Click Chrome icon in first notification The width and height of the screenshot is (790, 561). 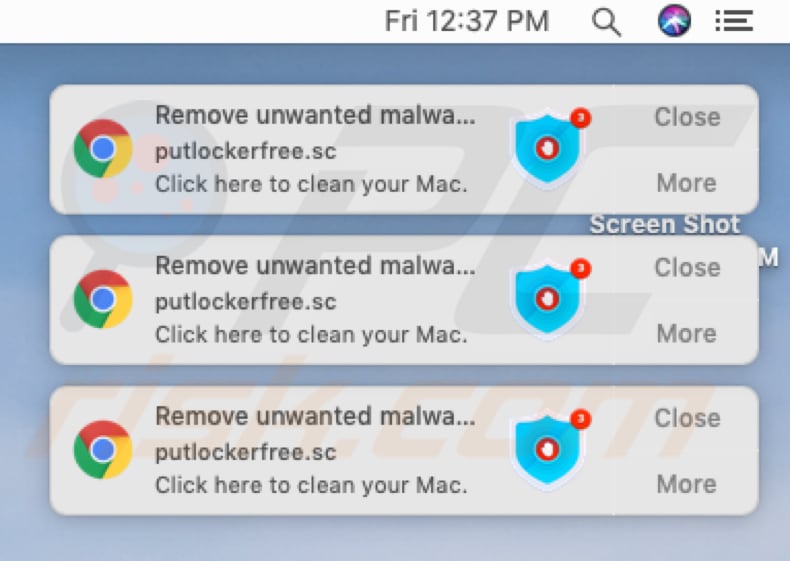click(103, 149)
